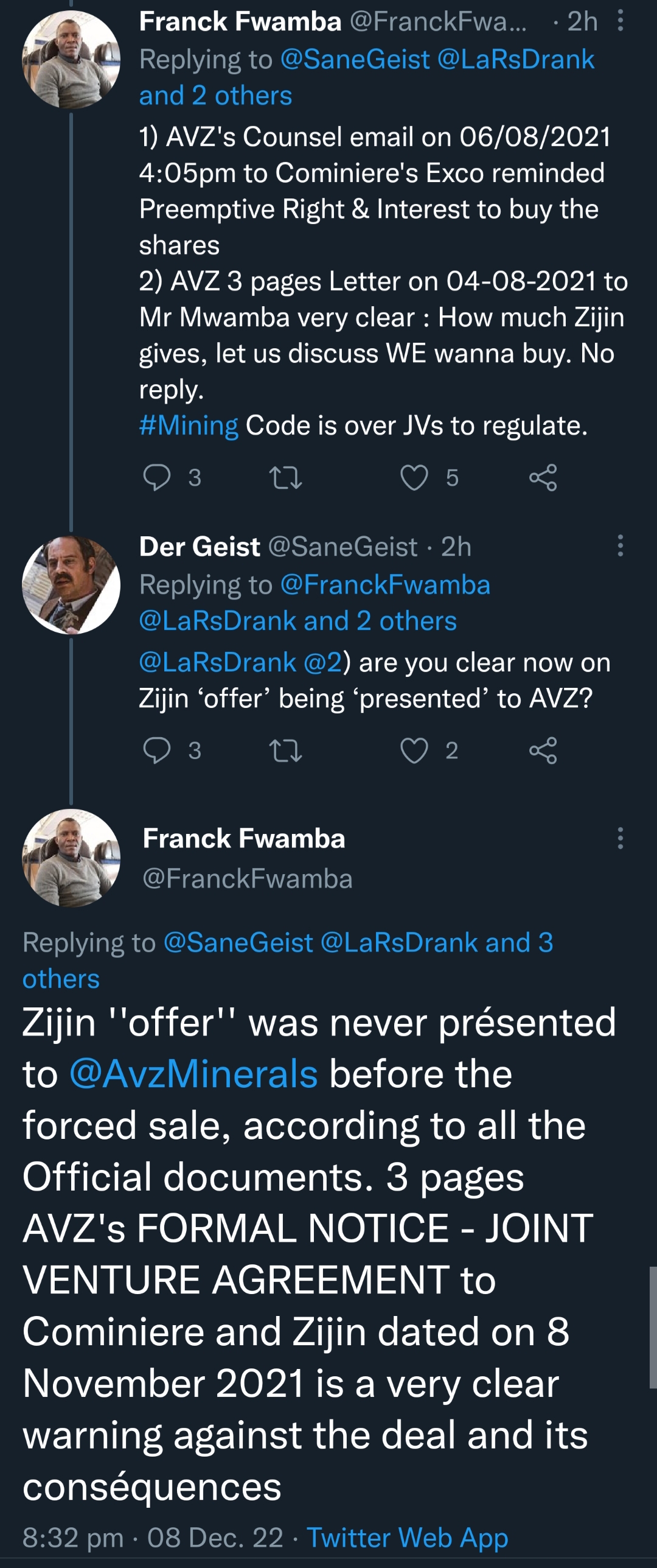Open the #Mining hashtag
657x1568 pixels.
pyautogui.click(x=189, y=425)
